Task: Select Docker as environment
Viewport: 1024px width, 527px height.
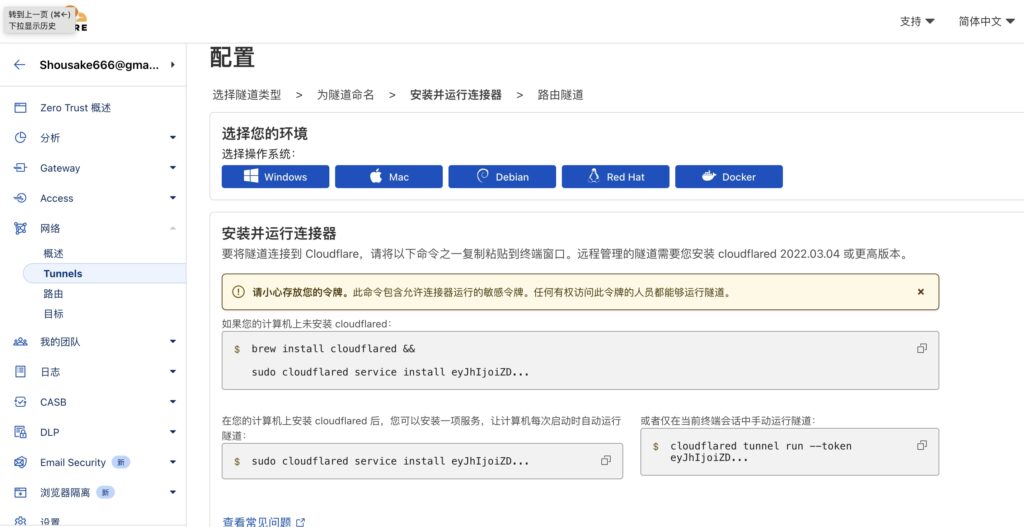Action: tap(729, 176)
